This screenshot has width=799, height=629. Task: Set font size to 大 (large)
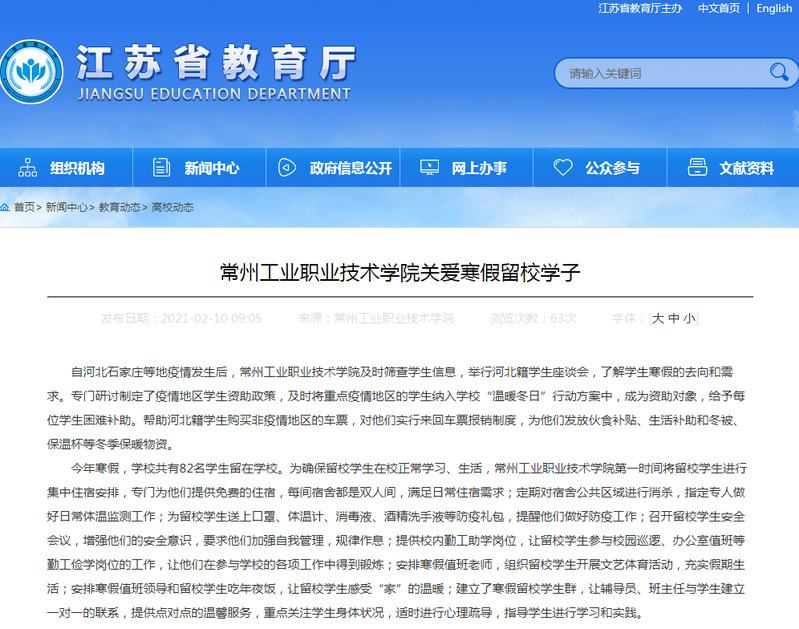658,318
